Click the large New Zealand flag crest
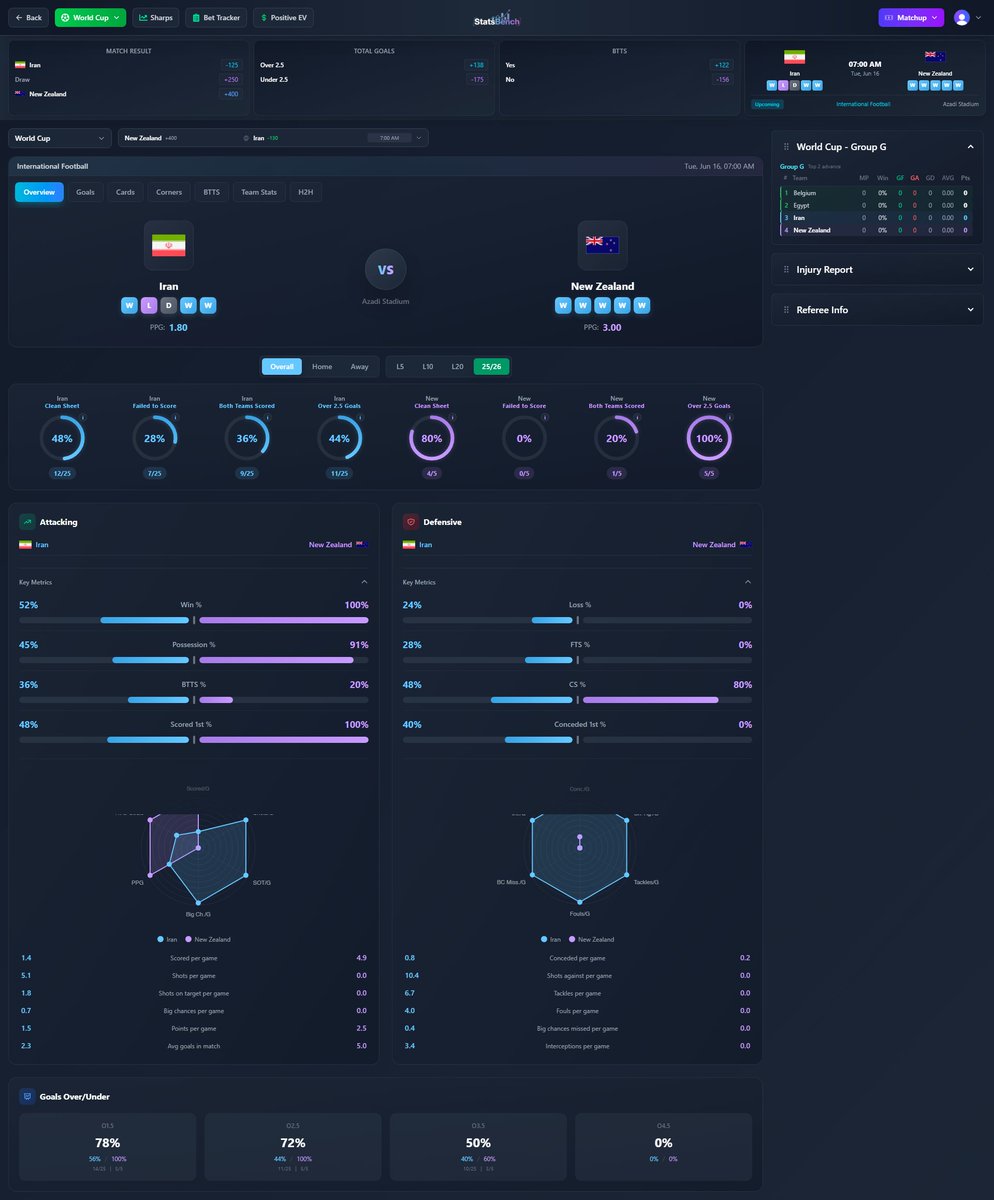994x1200 pixels. coord(602,245)
